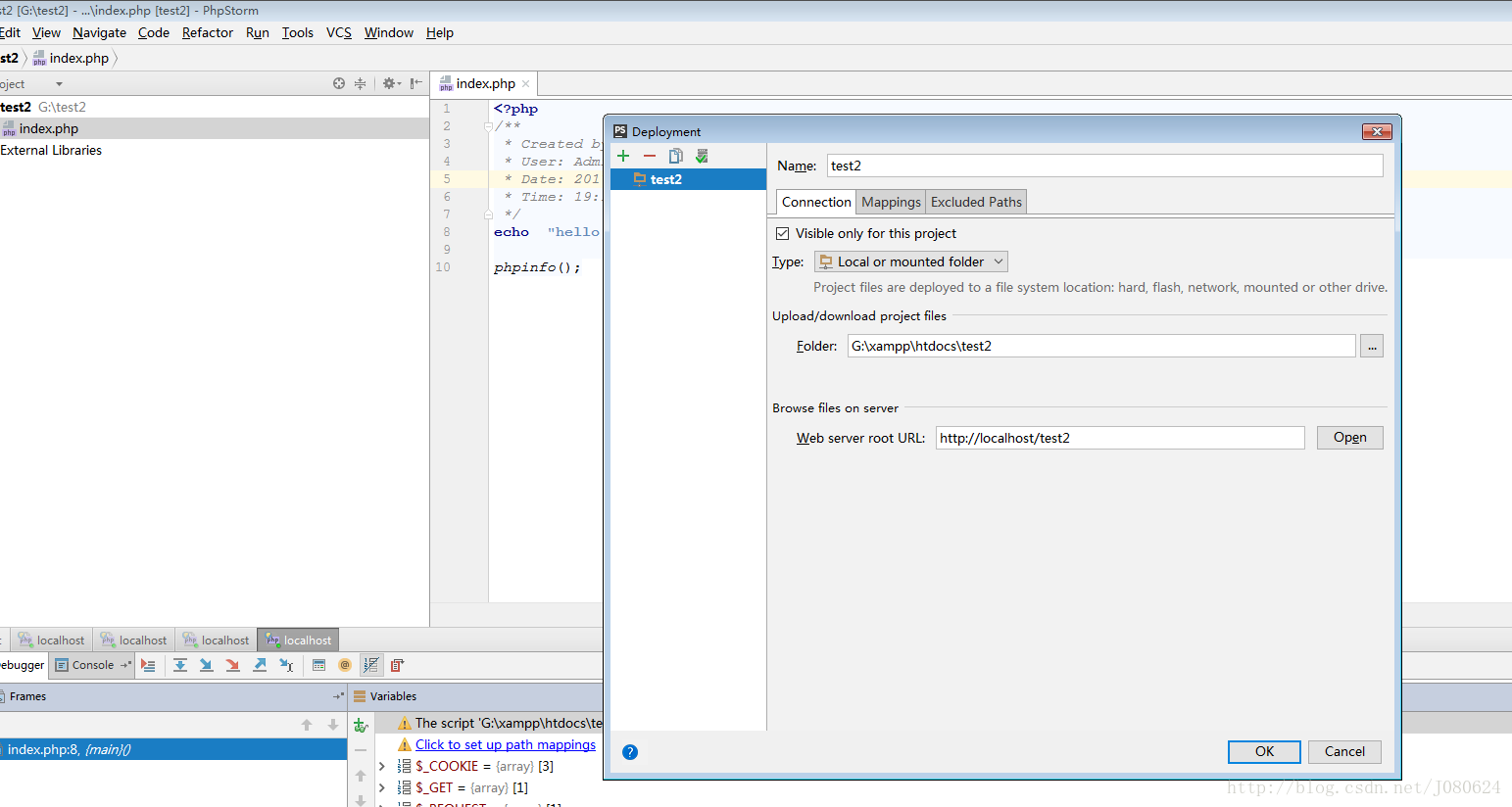The image size is (1512, 807).
Task: Click the pin icon beside the Console tab
Action: click(x=125, y=665)
